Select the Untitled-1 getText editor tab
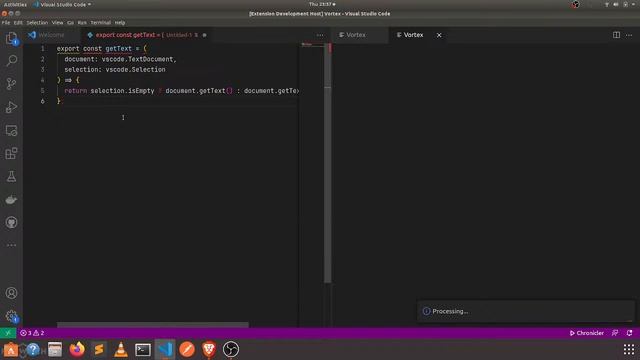 click(146, 35)
